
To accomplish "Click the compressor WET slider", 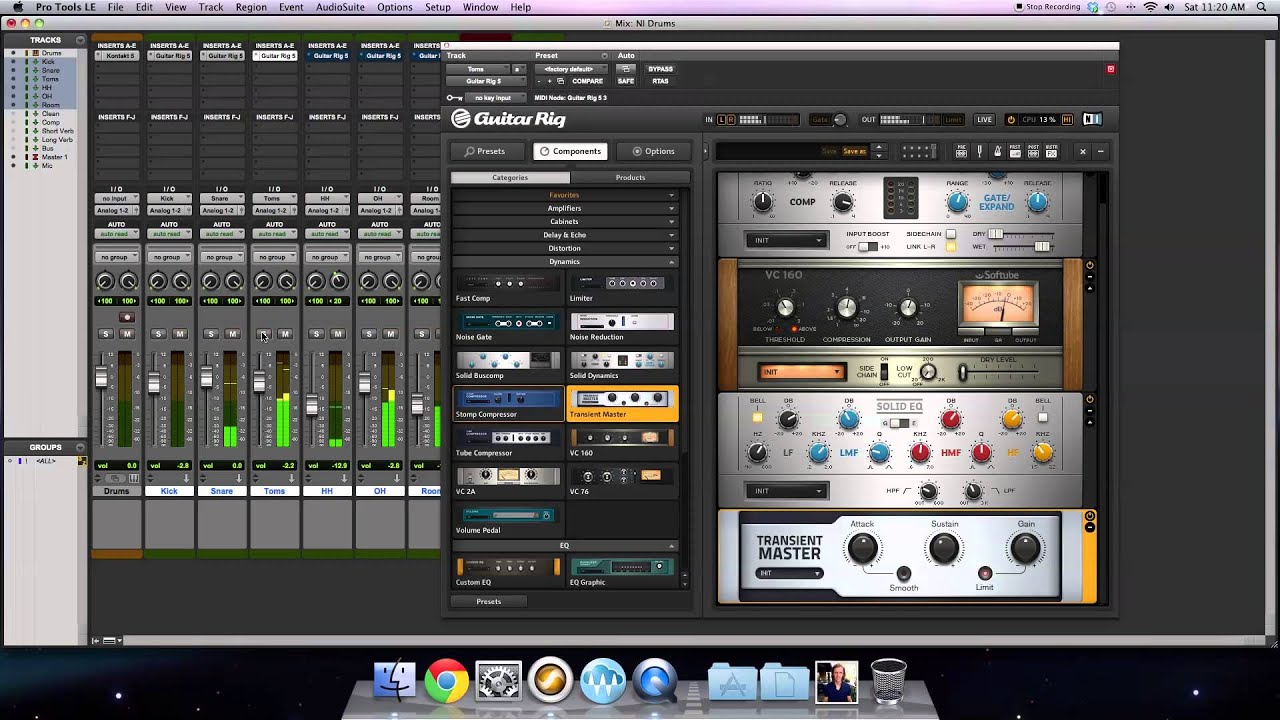I will [1042, 246].
